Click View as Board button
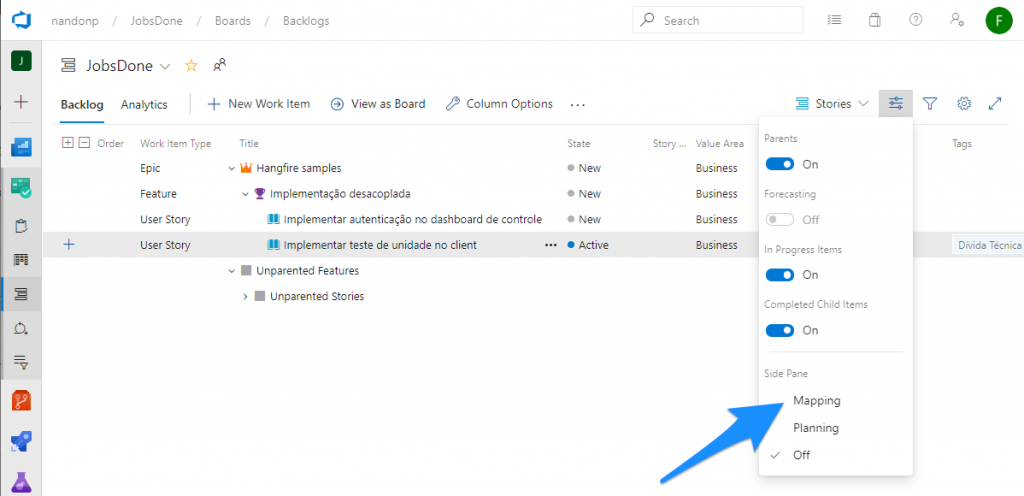 tap(378, 104)
